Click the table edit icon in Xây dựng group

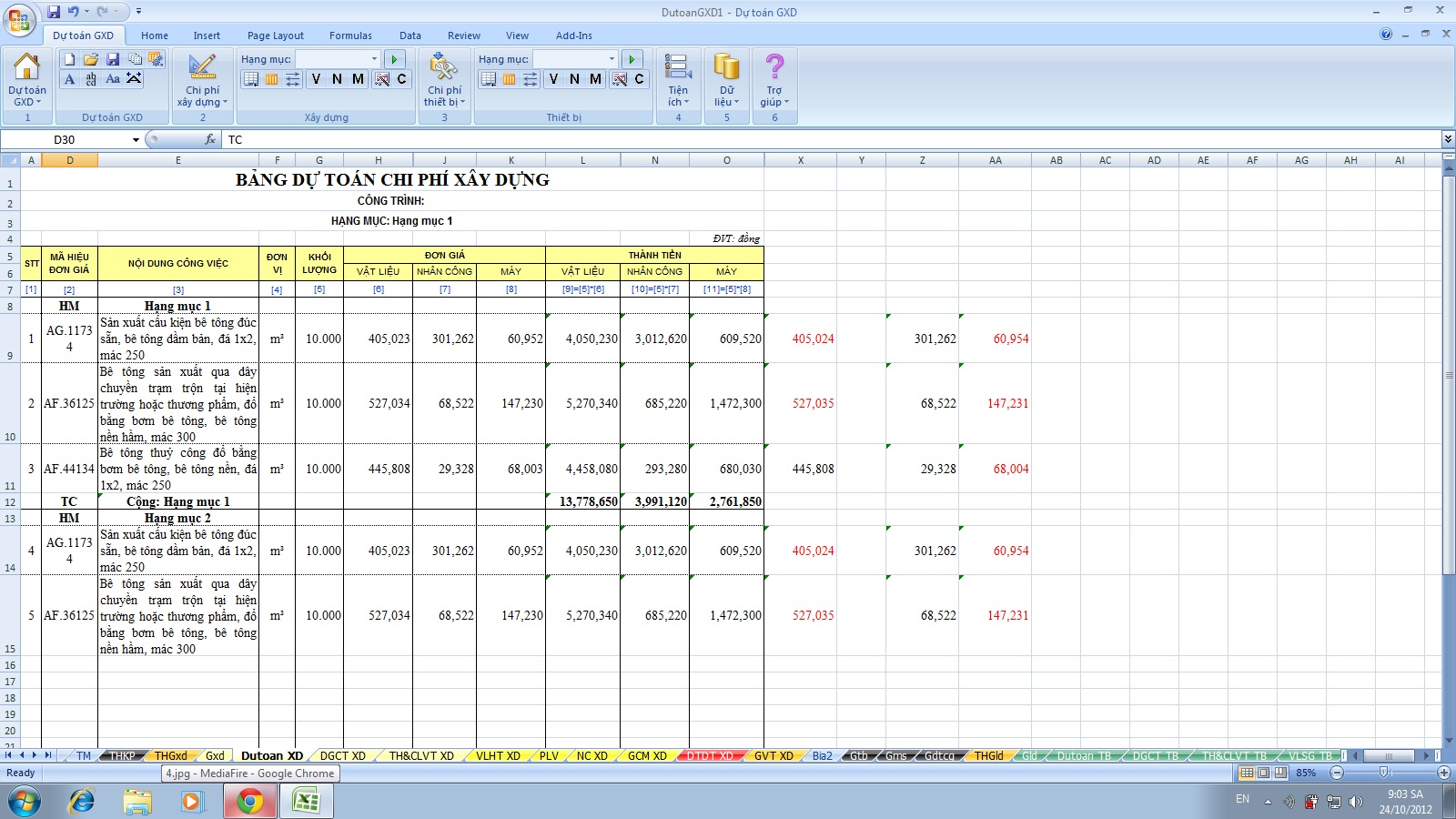coord(381,79)
